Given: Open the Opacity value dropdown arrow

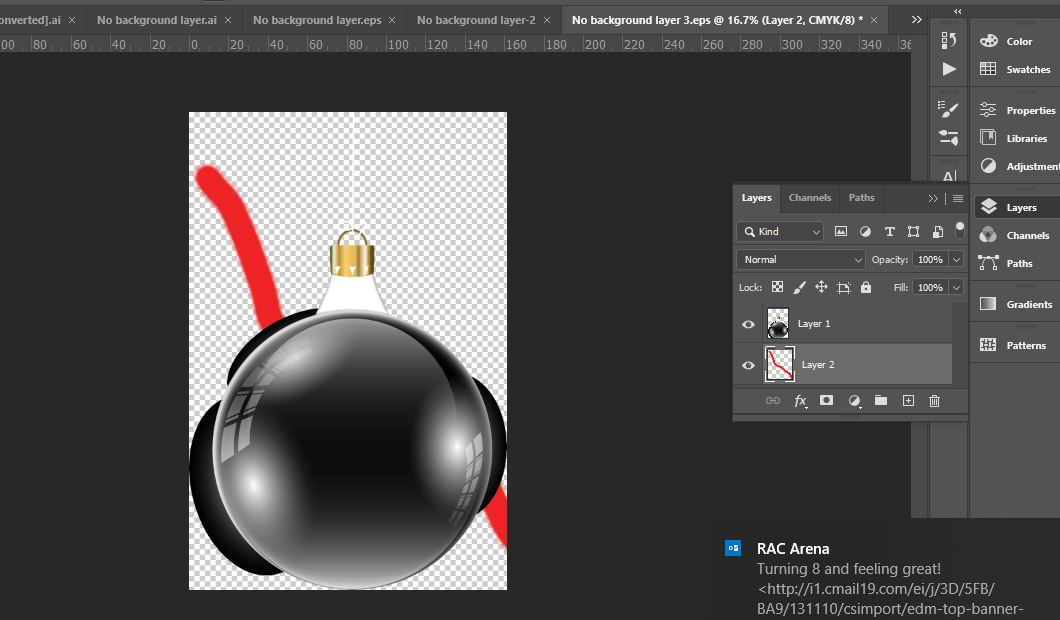Looking at the screenshot, I should [956, 259].
